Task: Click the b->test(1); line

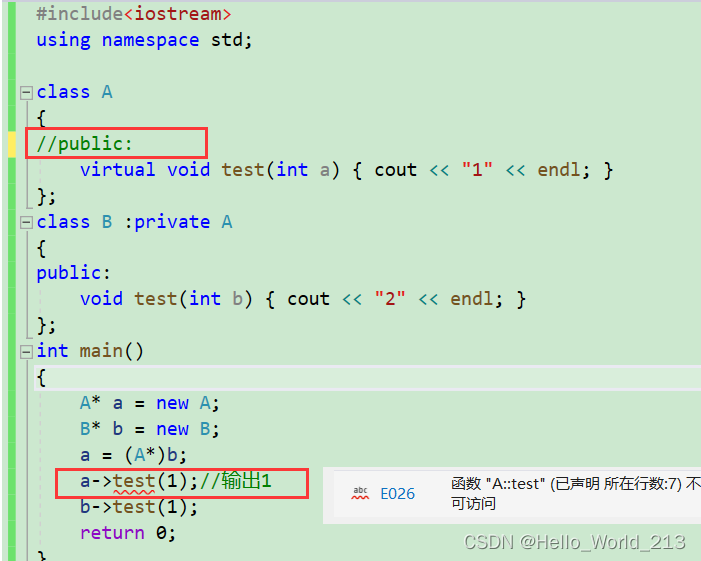Action: (x=139, y=507)
